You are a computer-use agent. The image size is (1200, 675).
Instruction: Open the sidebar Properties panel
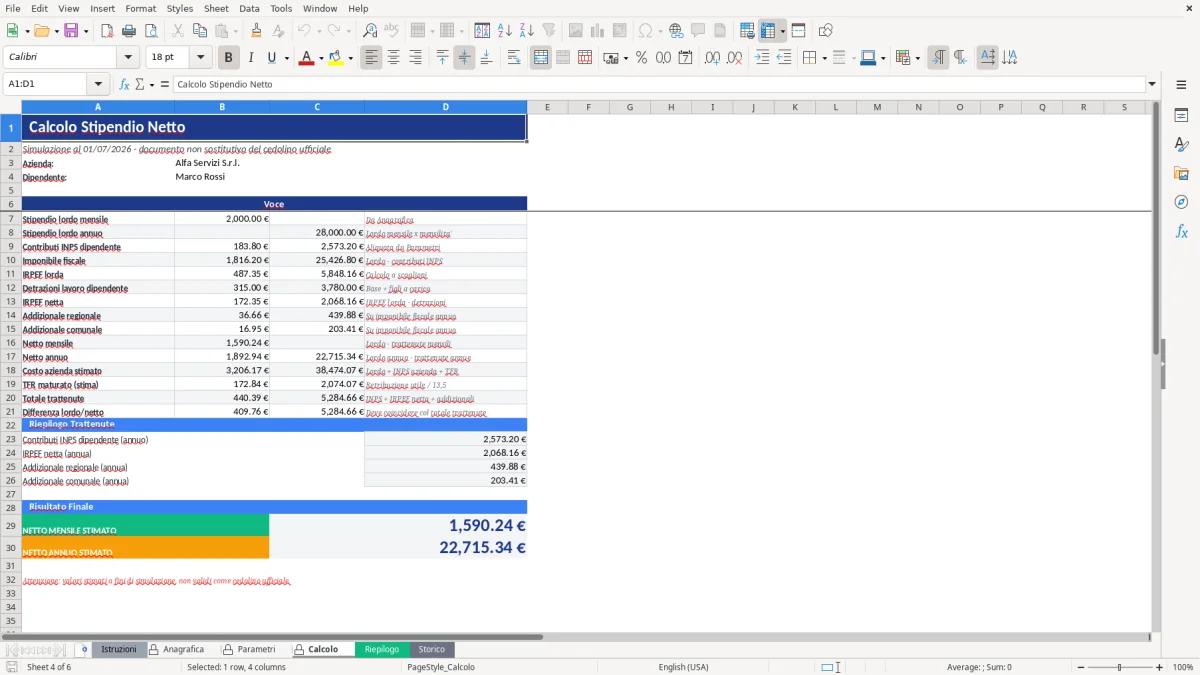tap(1181, 116)
